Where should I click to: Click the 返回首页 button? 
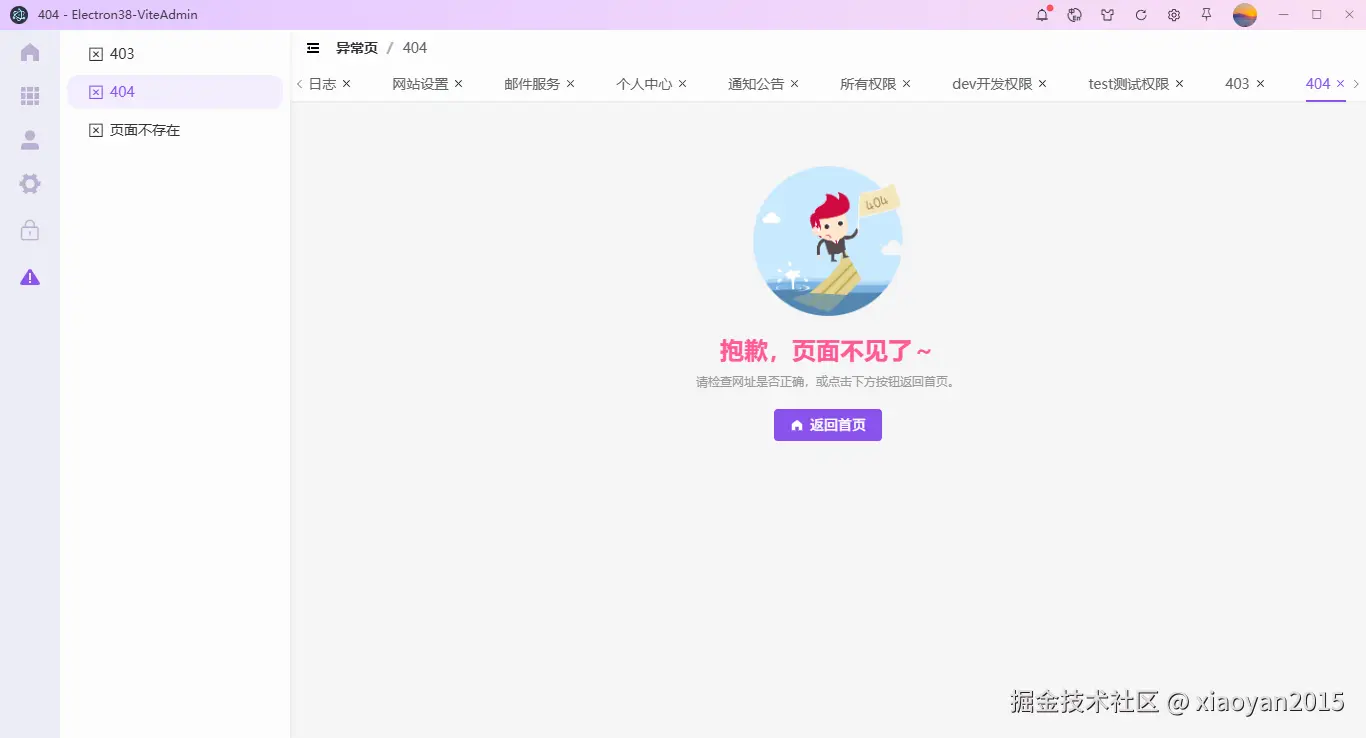point(827,424)
